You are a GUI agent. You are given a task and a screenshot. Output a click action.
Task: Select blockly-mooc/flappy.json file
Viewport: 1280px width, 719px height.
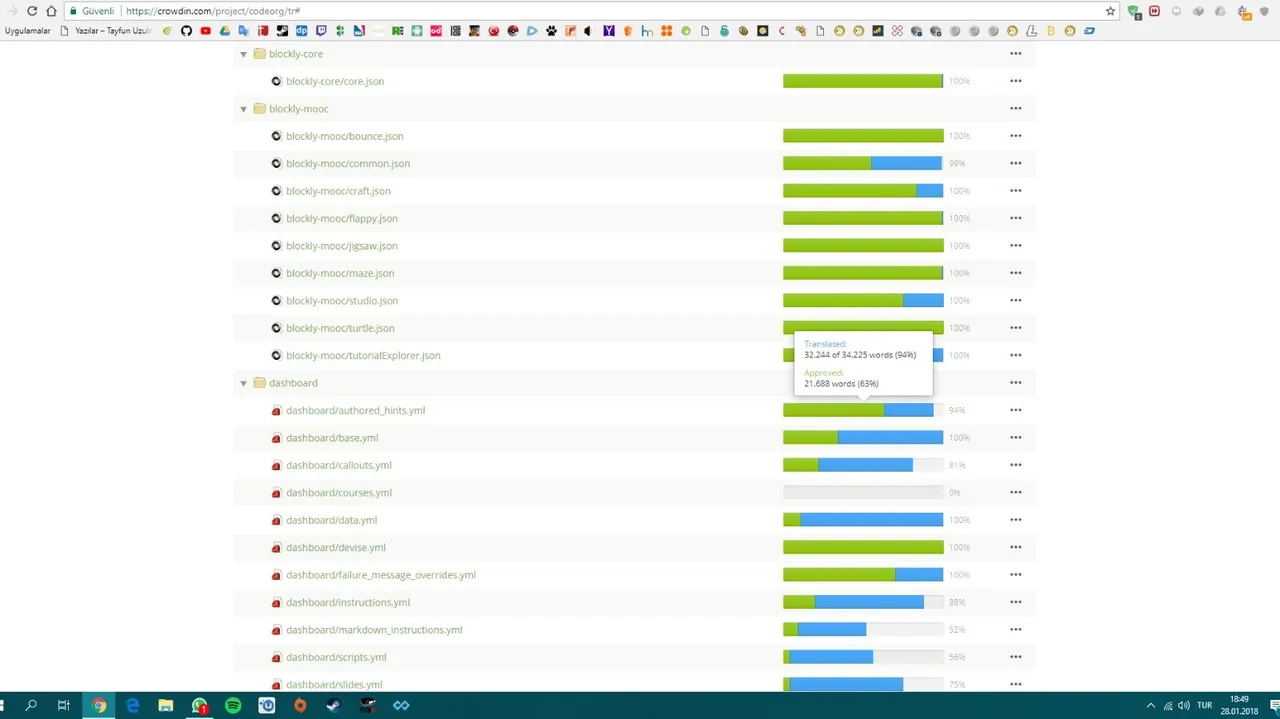pos(342,218)
